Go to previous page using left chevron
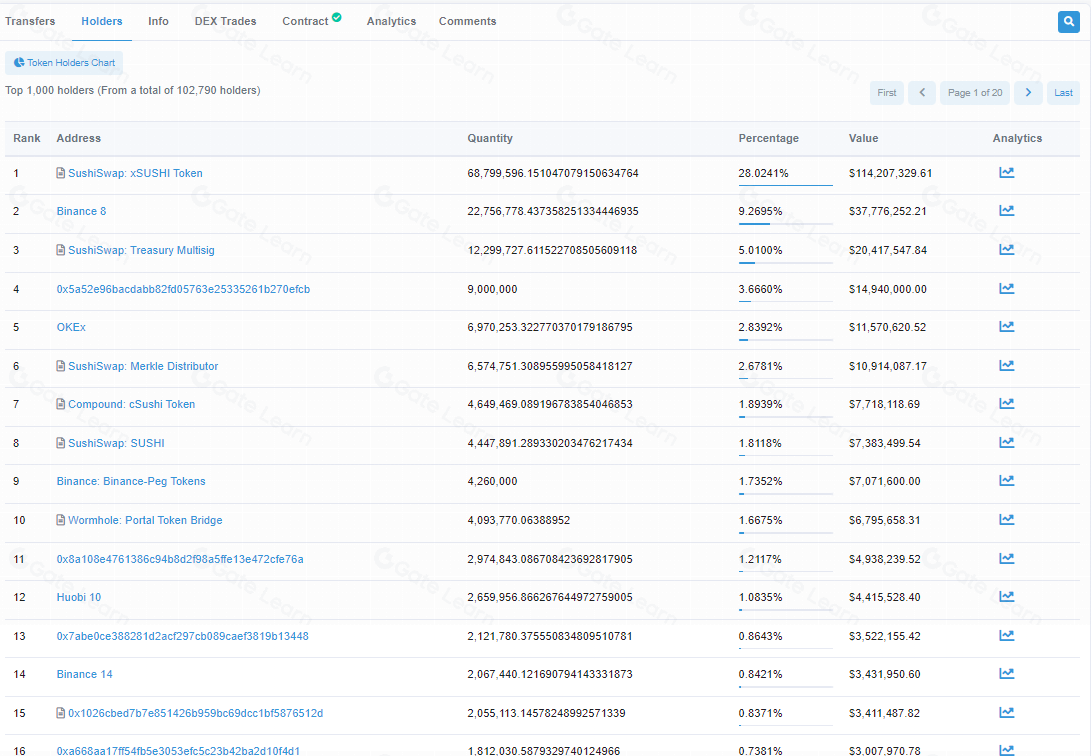The height and width of the screenshot is (756, 1091). [922, 93]
